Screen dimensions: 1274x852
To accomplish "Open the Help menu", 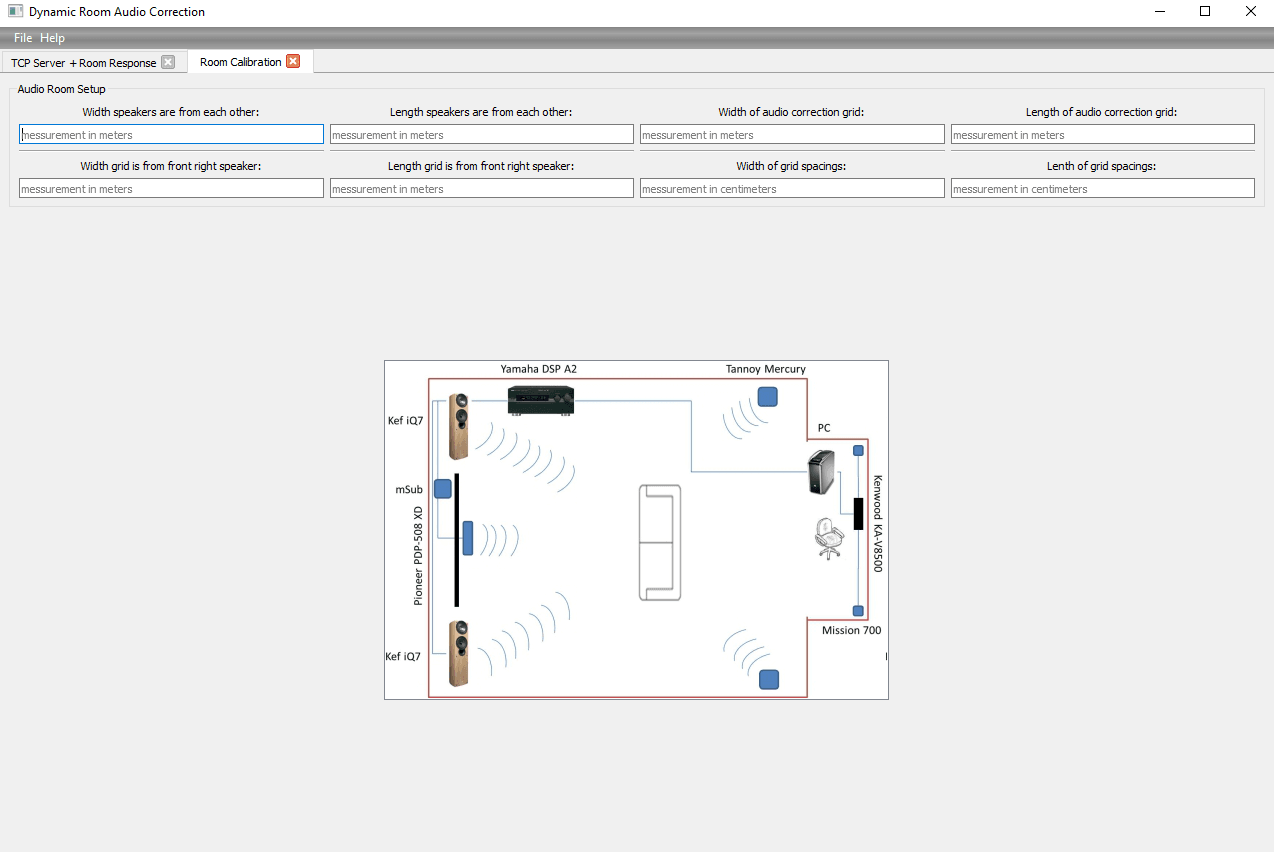I will click(x=52, y=38).
